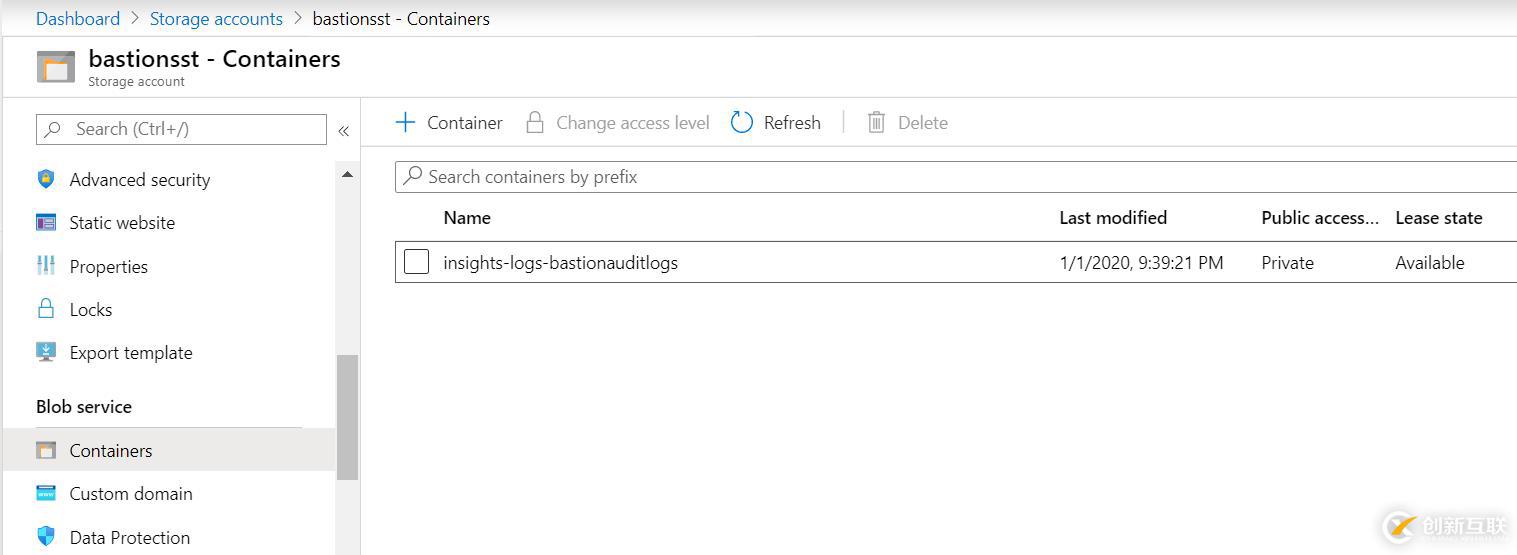This screenshot has height=555, width=1517.
Task: Click the Change access level lock icon
Action: 535,122
